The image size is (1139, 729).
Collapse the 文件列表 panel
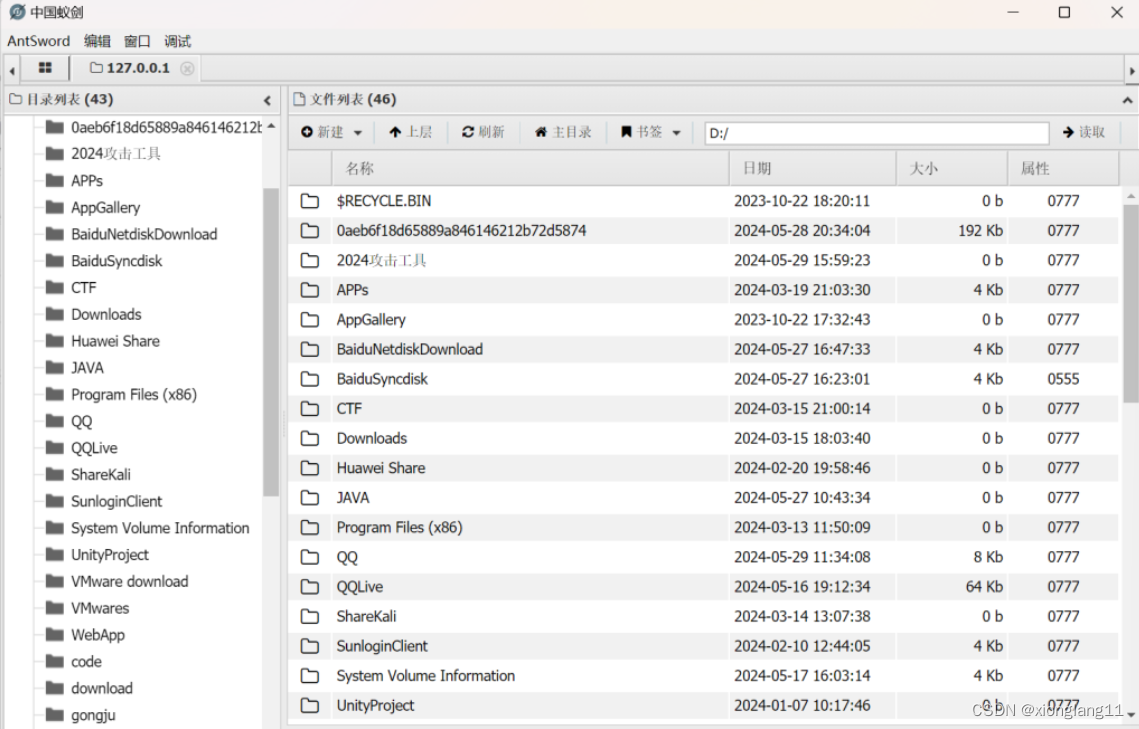point(1127,100)
